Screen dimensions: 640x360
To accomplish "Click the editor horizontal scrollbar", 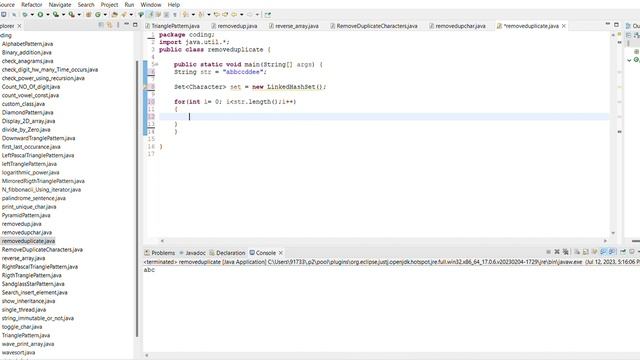I will [384, 241].
